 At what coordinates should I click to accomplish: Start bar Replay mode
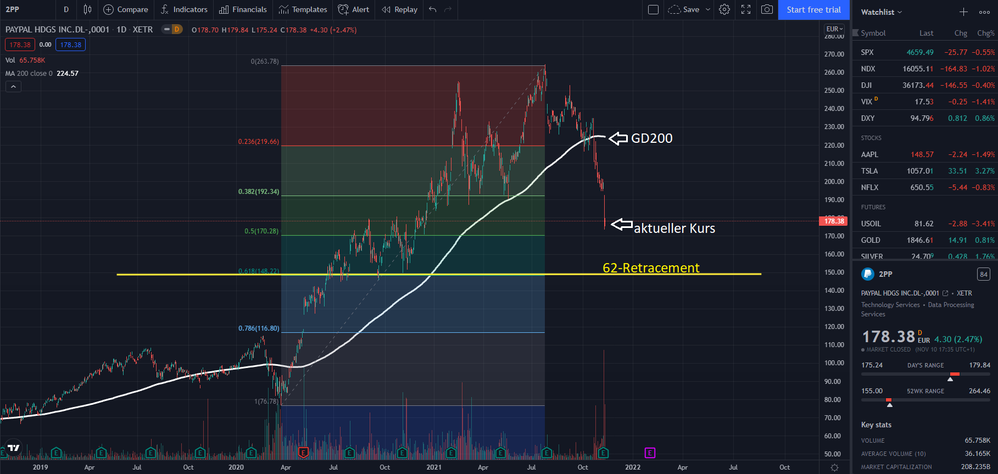click(399, 10)
